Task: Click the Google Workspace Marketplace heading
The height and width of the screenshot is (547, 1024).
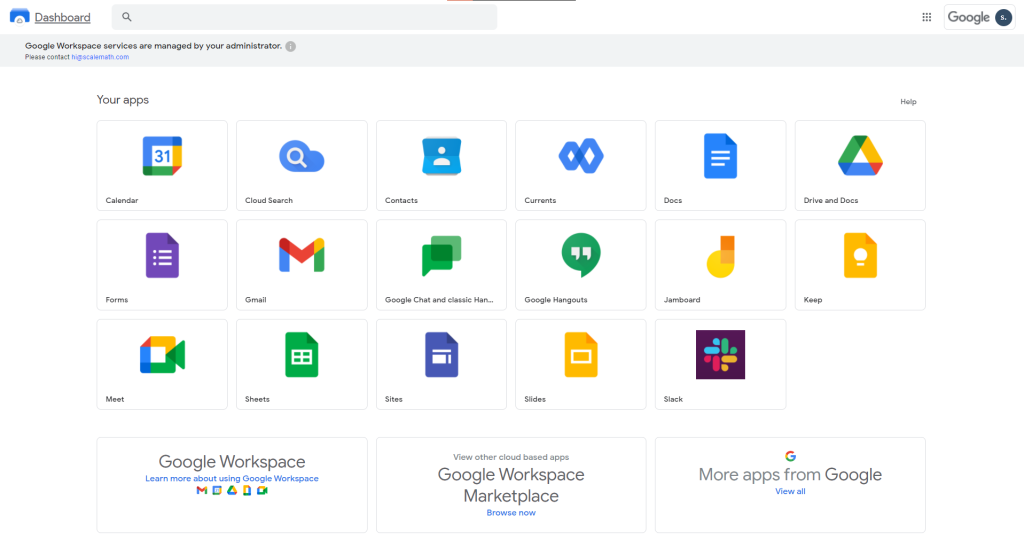Action: point(511,485)
